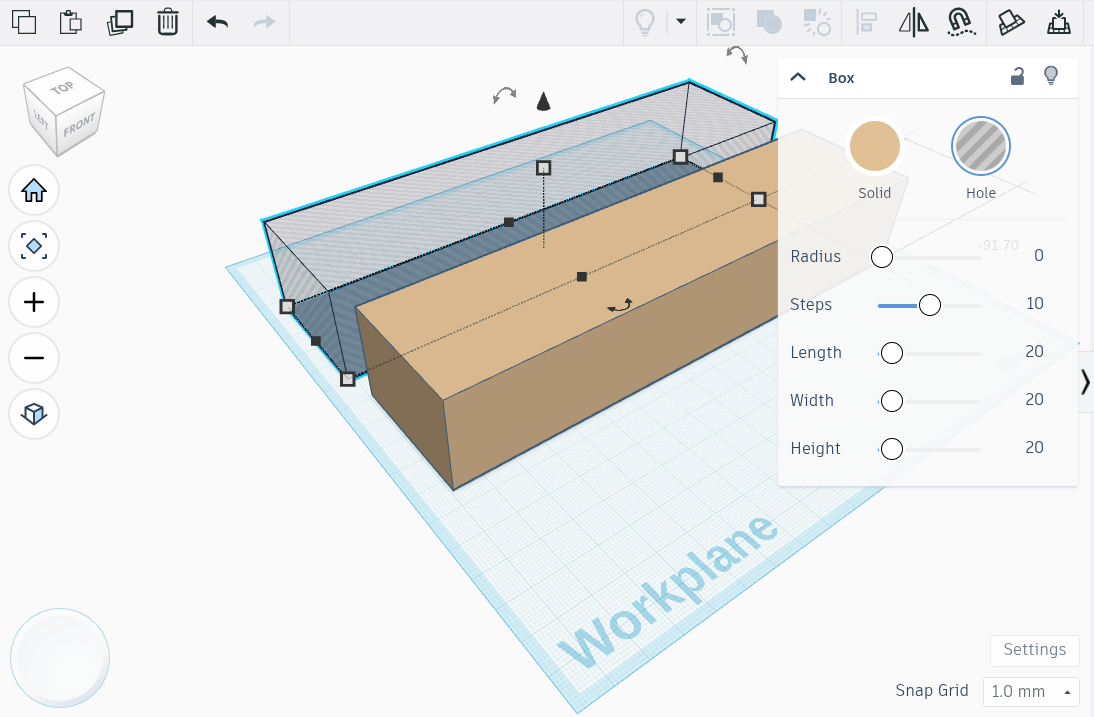Zoom in with the plus button
Viewport: 1094px width, 717px height.
pyautogui.click(x=33, y=302)
